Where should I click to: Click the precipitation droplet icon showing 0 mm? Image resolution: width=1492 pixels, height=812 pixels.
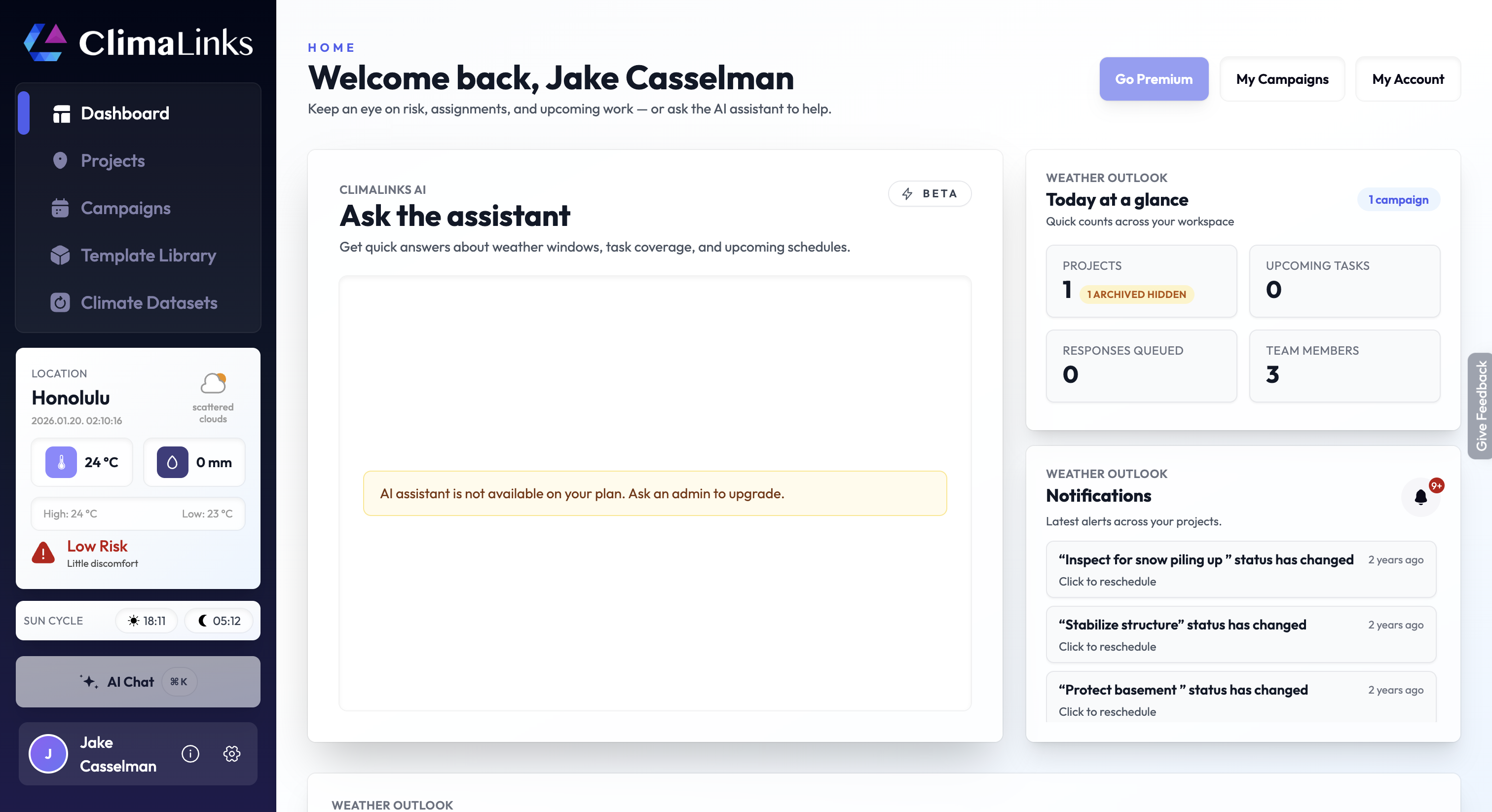point(172,462)
